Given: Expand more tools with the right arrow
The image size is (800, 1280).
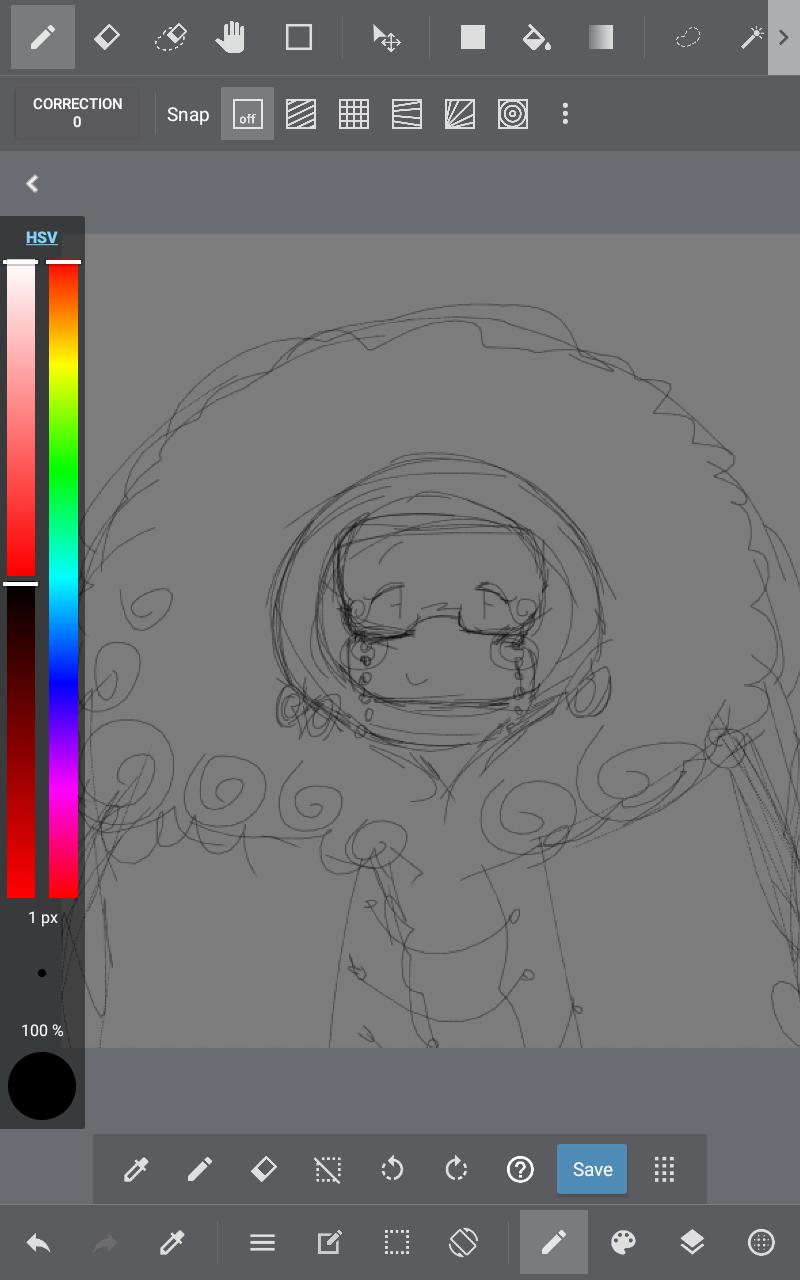Looking at the screenshot, I should point(784,38).
